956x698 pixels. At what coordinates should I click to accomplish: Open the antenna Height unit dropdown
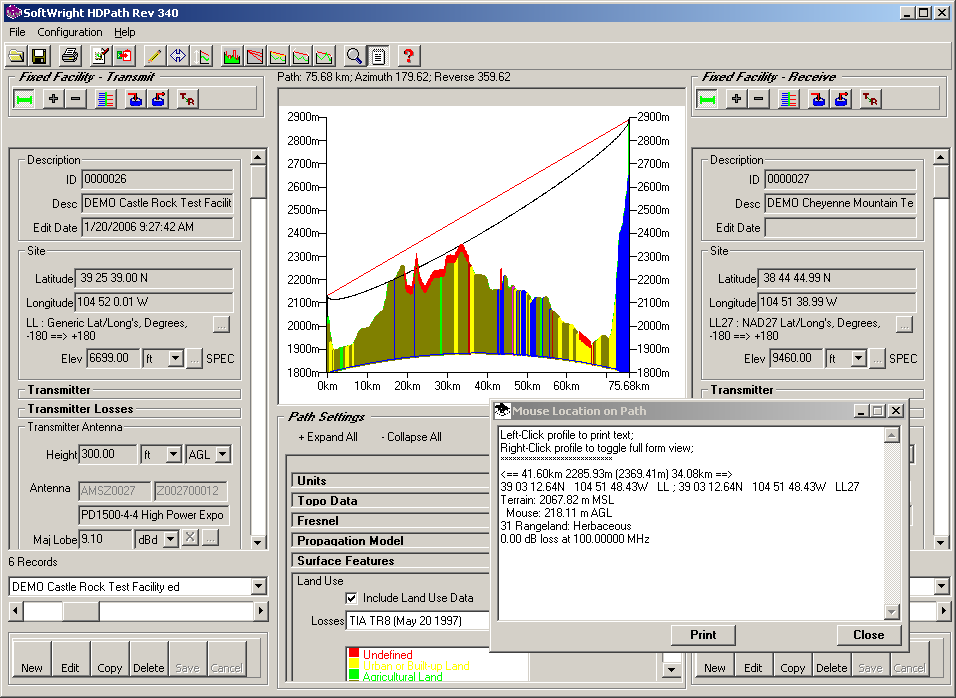(x=174, y=454)
